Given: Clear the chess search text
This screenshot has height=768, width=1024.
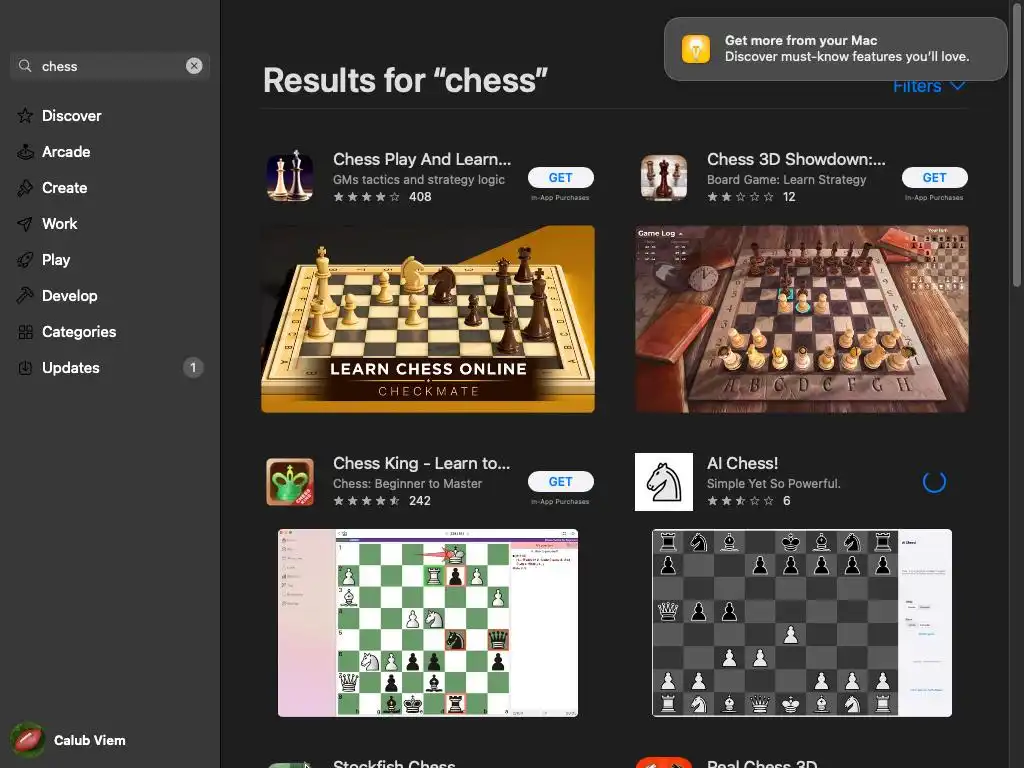Looking at the screenshot, I should 194,66.
